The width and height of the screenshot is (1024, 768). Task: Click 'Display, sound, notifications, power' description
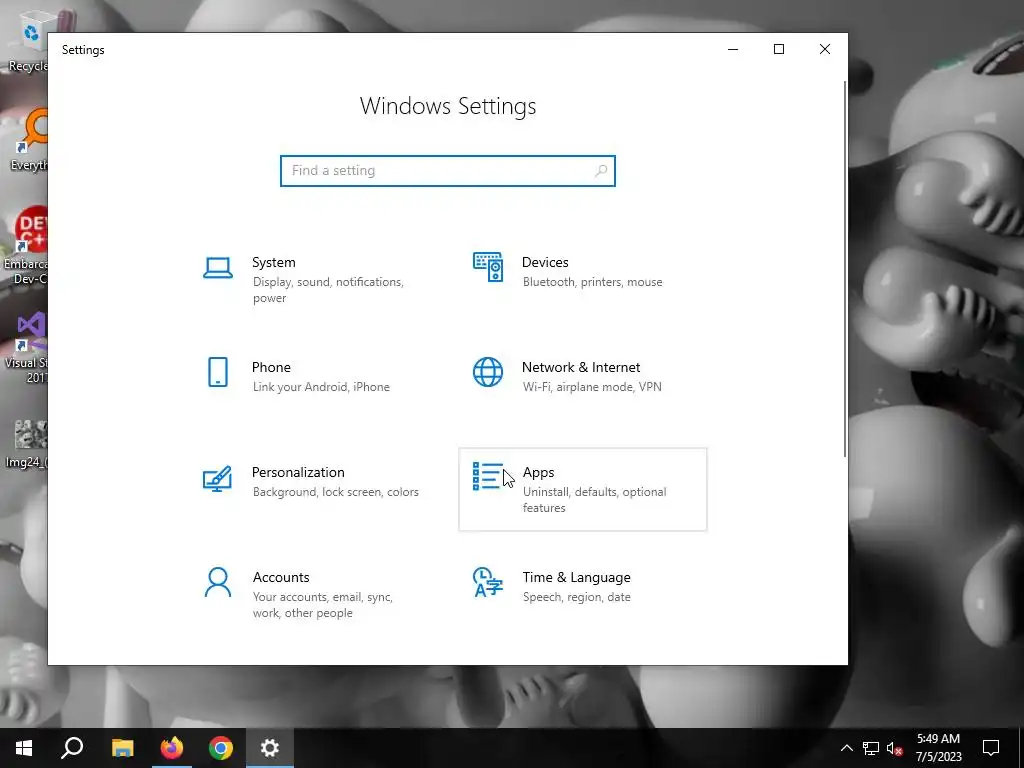tap(328, 290)
